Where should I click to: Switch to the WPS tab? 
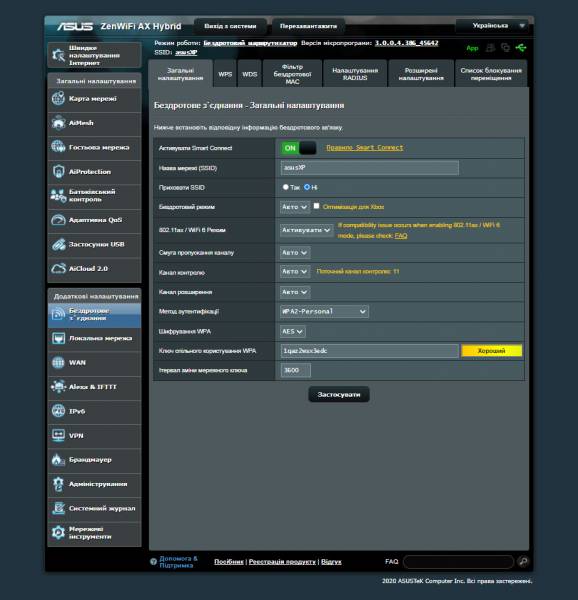pos(225,74)
